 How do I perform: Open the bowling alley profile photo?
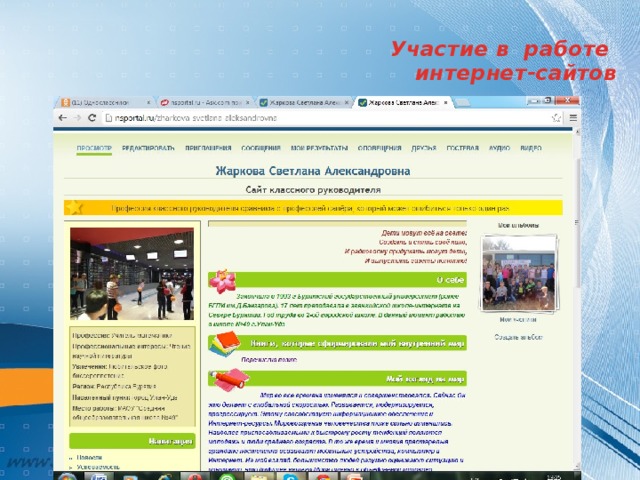(132, 274)
